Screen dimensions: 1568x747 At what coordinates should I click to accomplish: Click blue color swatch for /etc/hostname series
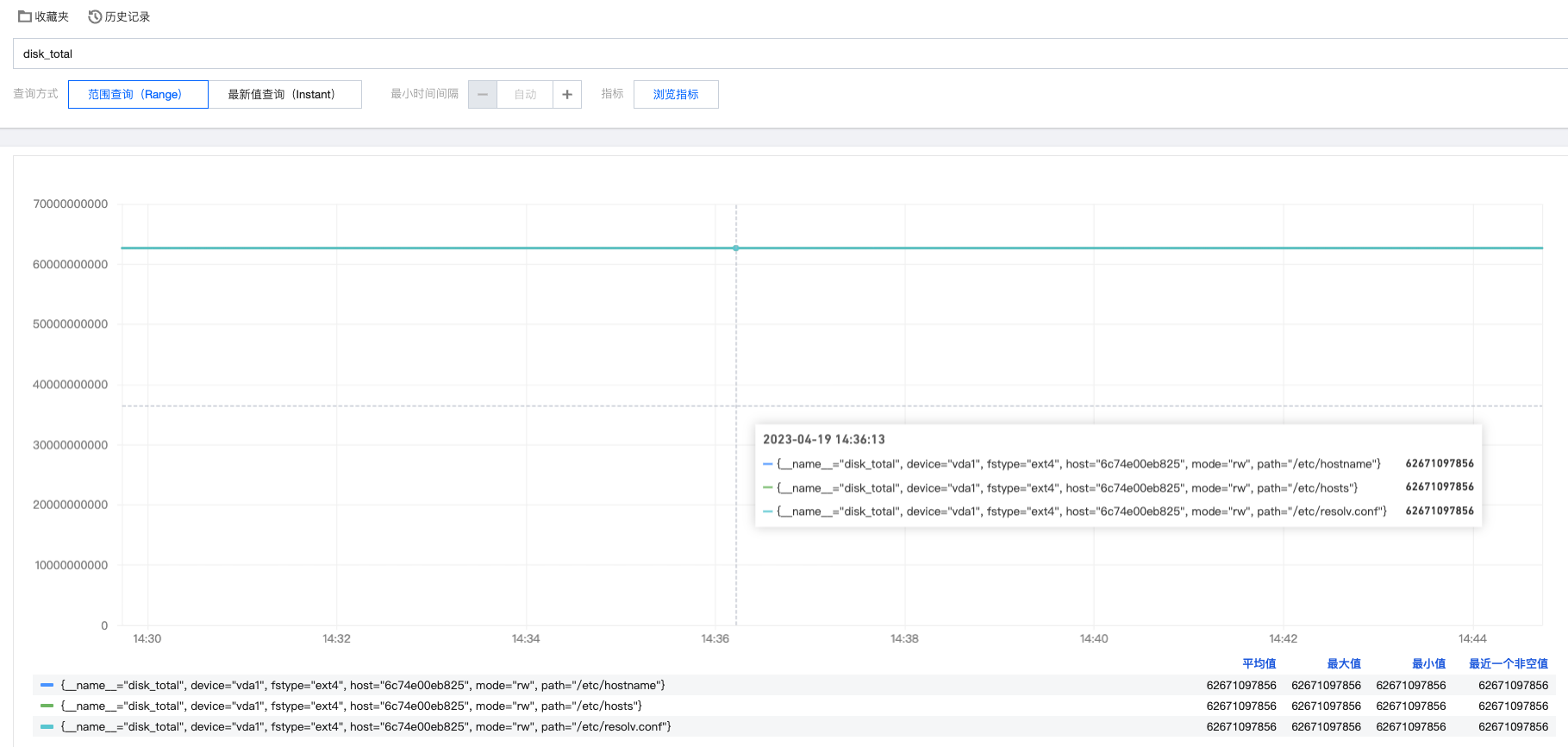pos(47,685)
